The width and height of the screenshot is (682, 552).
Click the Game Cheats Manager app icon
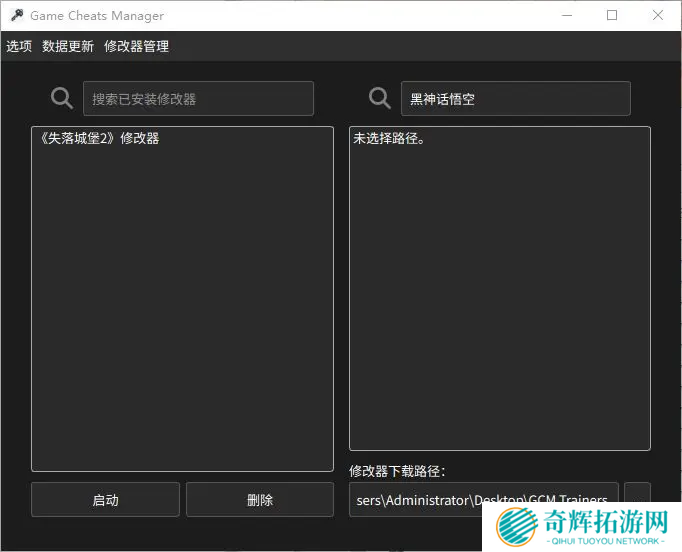pyautogui.click(x=16, y=16)
